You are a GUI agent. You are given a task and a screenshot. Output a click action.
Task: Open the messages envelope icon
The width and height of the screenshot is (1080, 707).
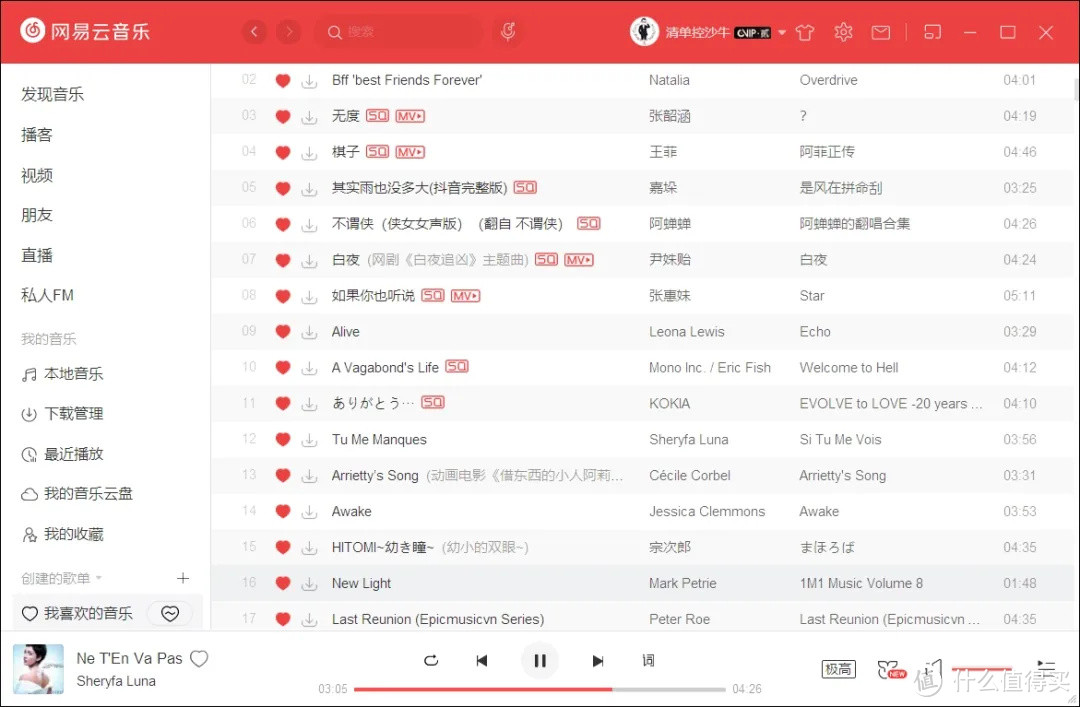[881, 32]
